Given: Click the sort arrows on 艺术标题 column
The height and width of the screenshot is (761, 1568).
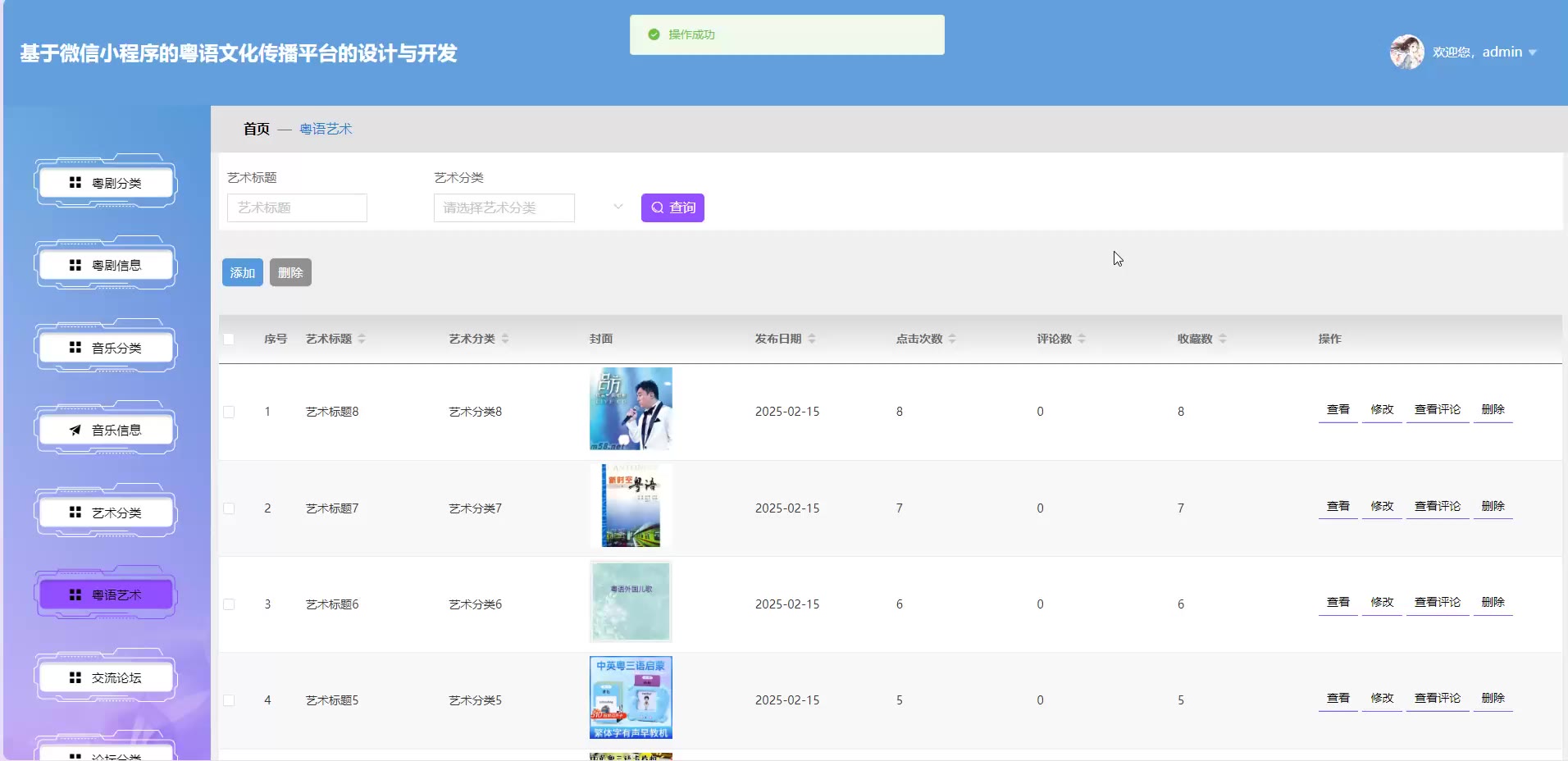Looking at the screenshot, I should 362,339.
